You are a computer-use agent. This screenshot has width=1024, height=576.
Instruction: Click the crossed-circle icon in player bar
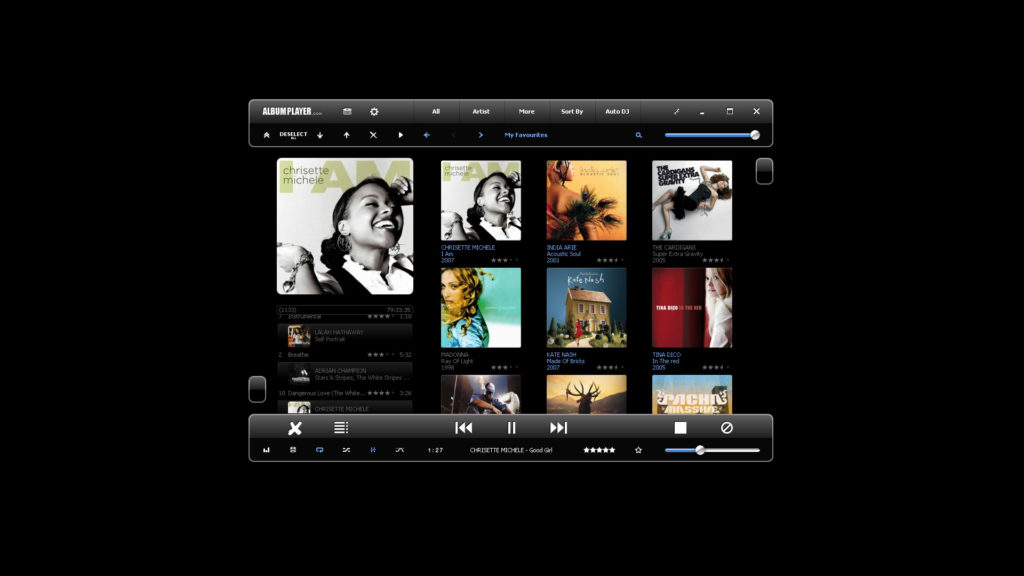pos(727,428)
